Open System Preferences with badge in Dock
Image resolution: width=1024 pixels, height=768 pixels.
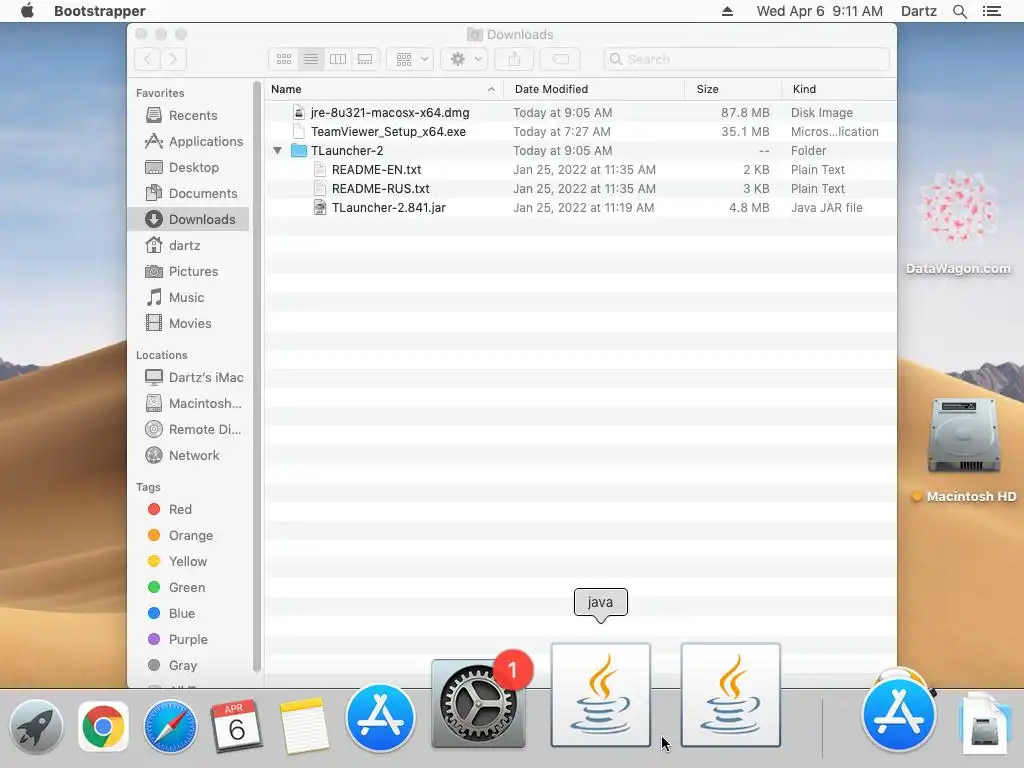pos(478,704)
